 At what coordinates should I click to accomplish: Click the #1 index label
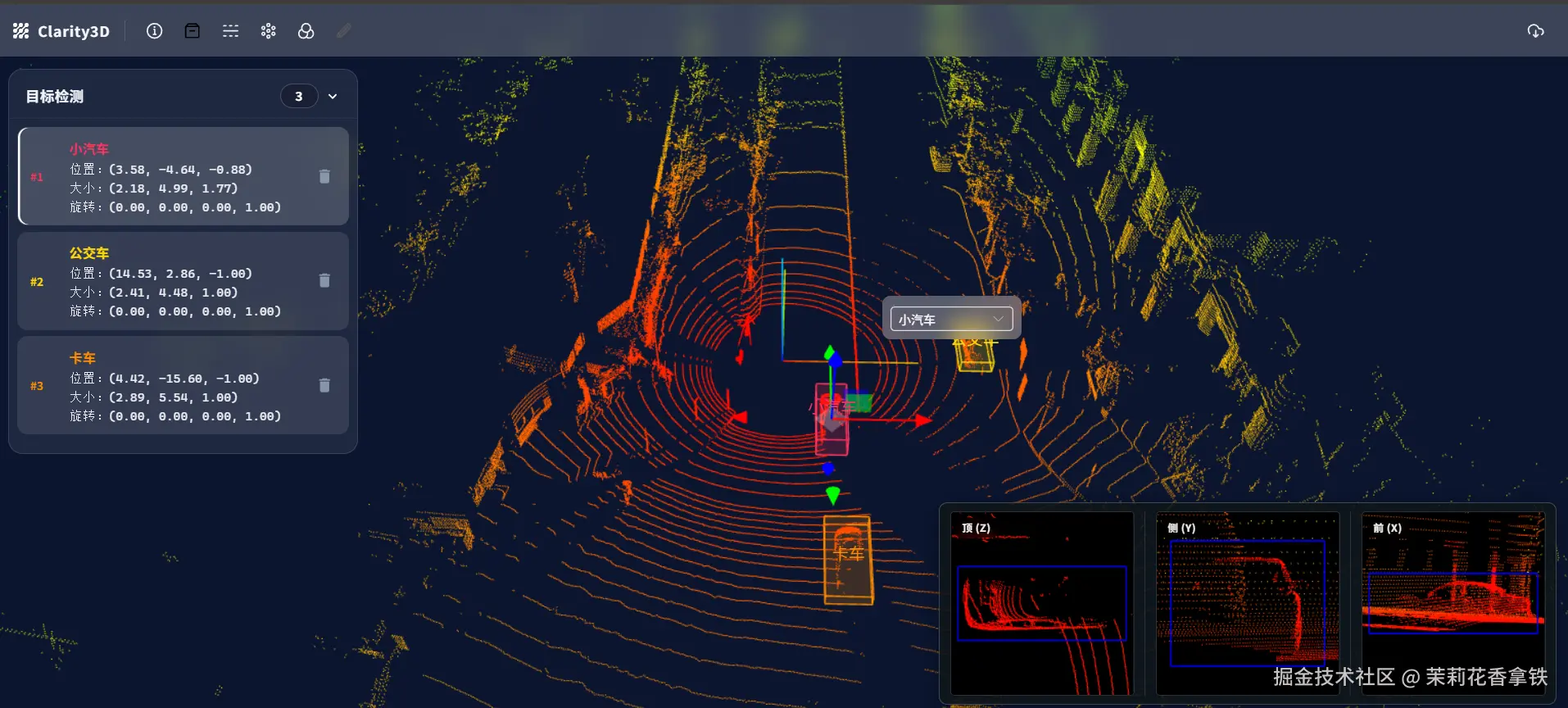(x=37, y=177)
